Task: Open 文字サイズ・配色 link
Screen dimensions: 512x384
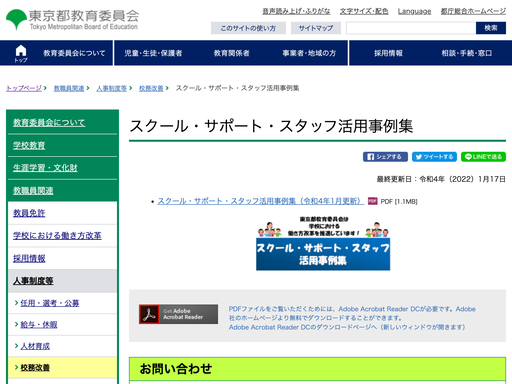Action: coord(364,11)
